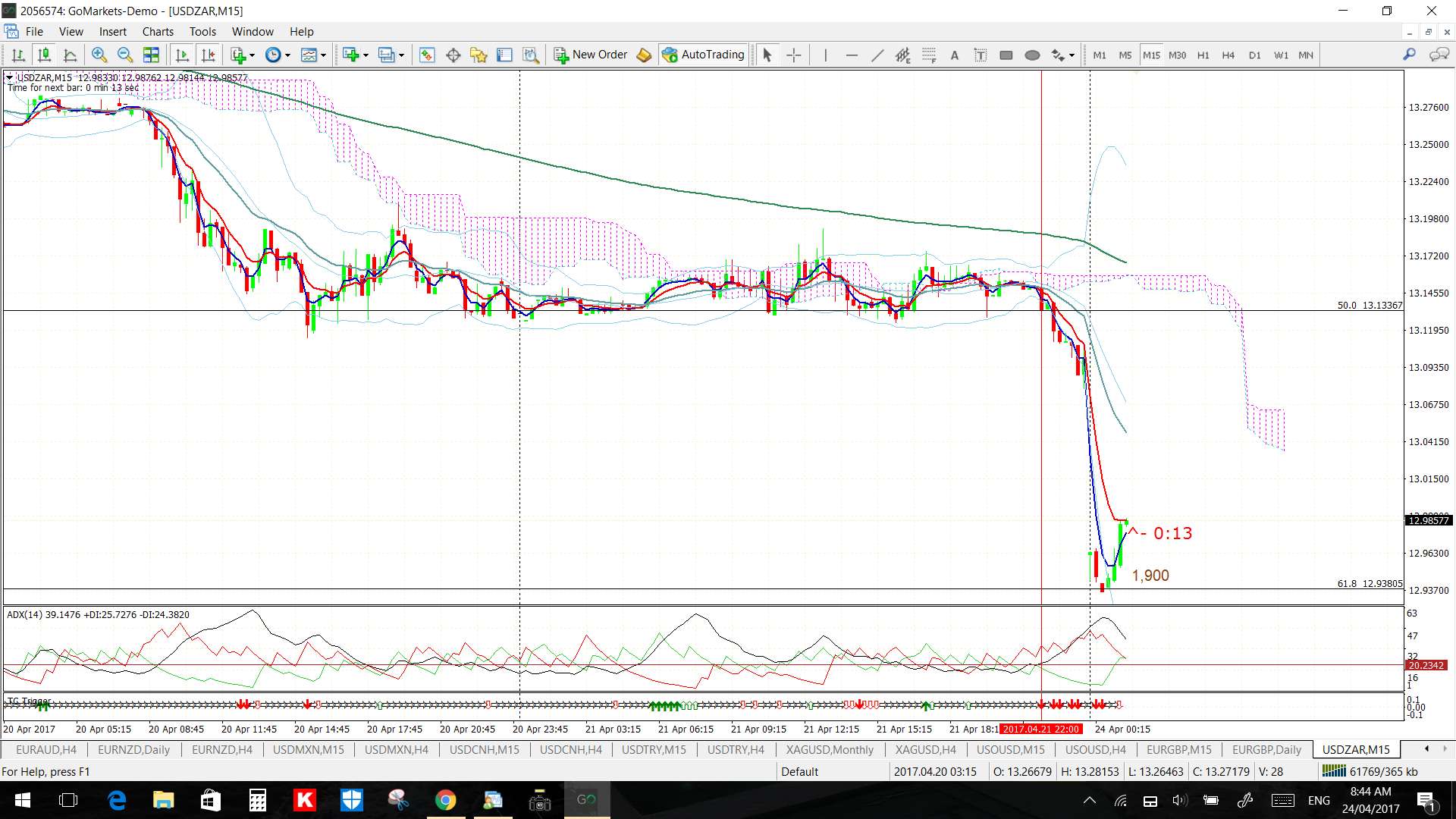Expand the USDZAR,M15 chart title triangle
Image resolution: width=1456 pixels, height=819 pixels.
tap(9, 77)
